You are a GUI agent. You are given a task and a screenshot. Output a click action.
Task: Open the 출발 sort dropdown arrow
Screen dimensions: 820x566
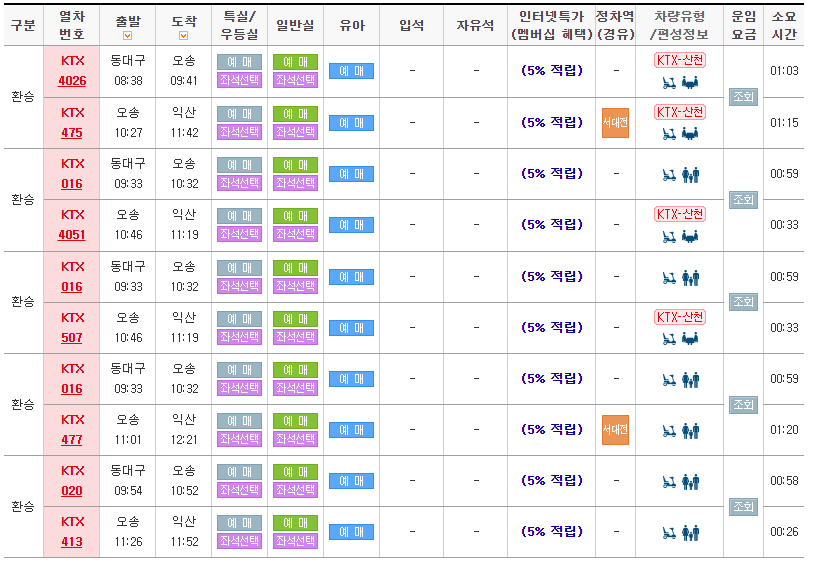tap(127, 36)
